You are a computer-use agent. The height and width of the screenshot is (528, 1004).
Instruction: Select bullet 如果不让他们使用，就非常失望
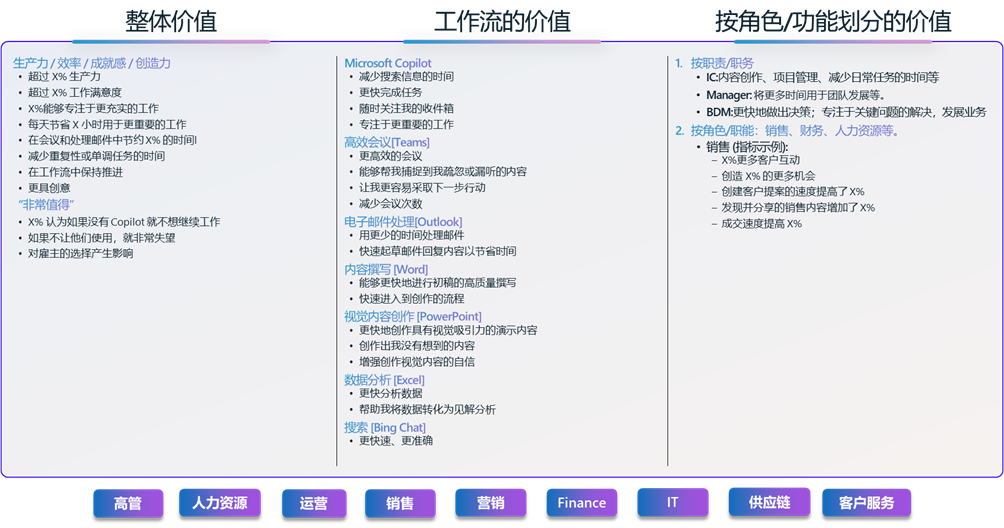pyautogui.click(x=101, y=238)
